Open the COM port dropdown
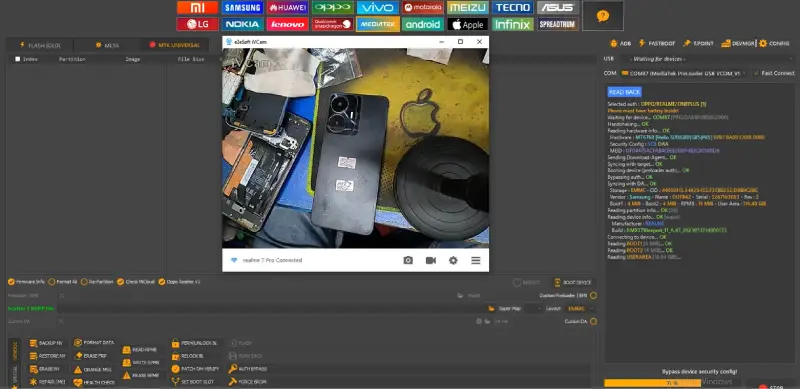 684,73
